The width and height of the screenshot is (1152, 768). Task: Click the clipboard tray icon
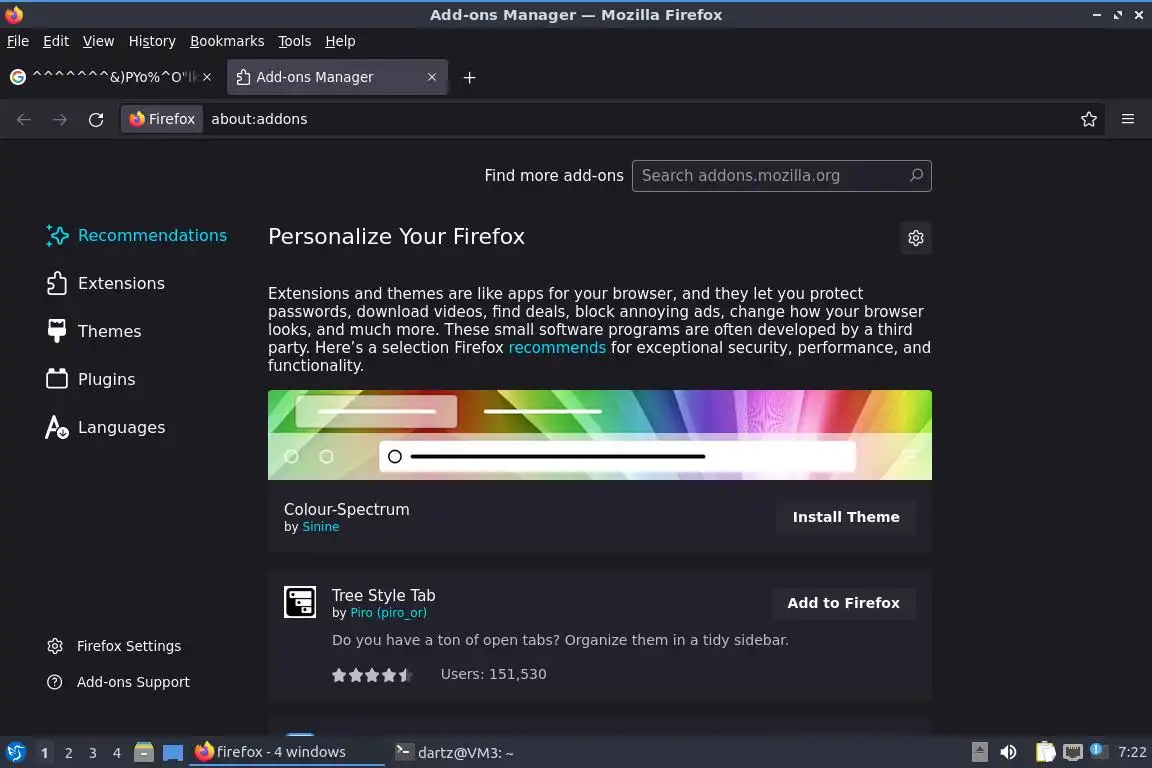point(1045,752)
